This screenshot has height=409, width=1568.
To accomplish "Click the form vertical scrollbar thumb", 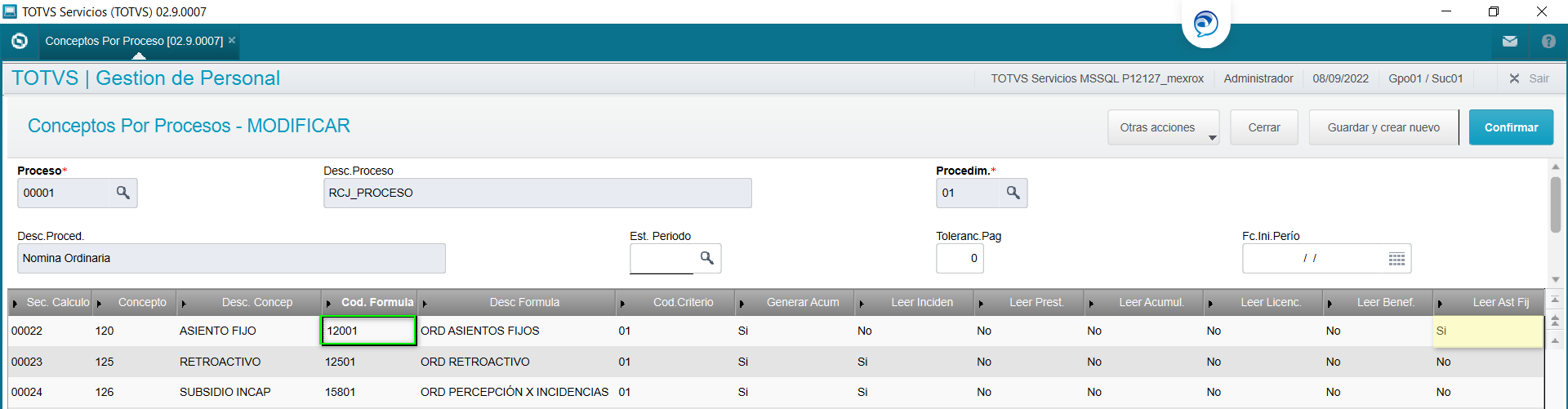I will tap(1555, 204).
